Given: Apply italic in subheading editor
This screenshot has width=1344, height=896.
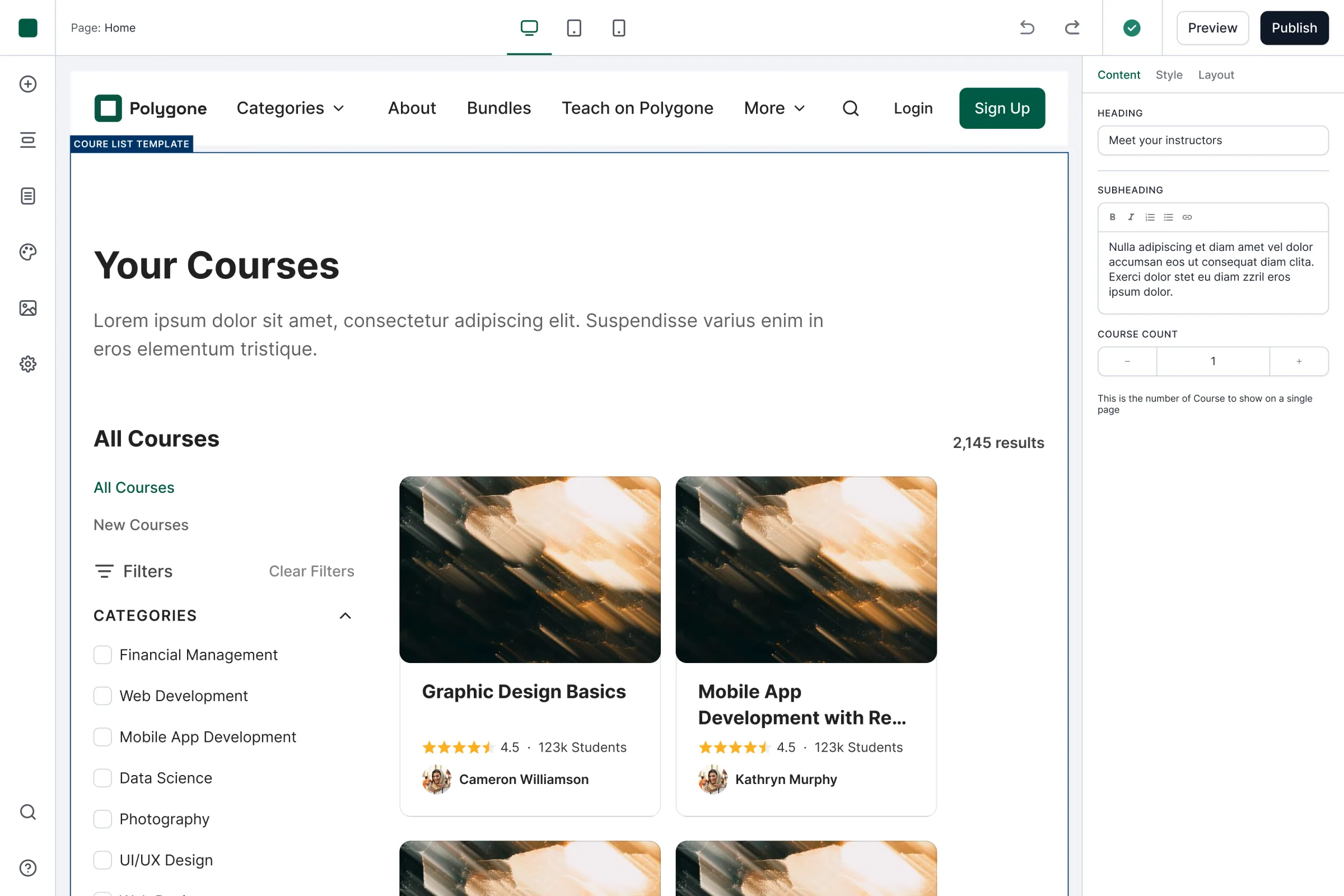Looking at the screenshot, I should click(x=1130, y=217).
